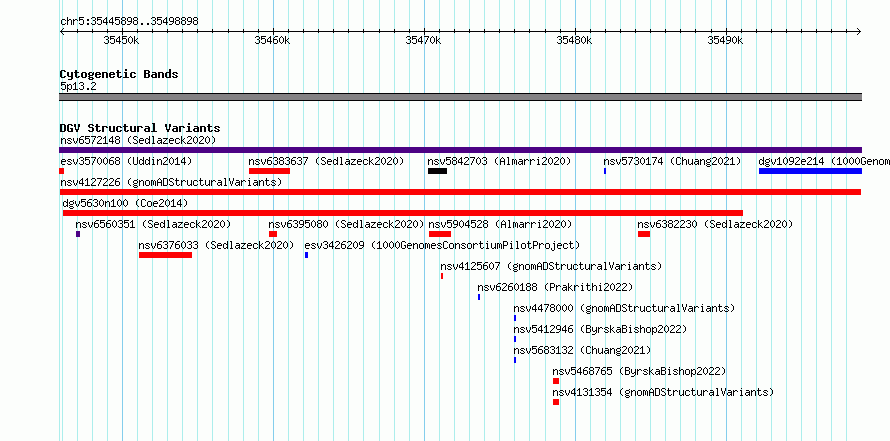The width and height of the screenshot is (890, 441).
Task: Open esv3426209 (1000GenomesConsortiumPilotProject) label
Action: (442, 245)
